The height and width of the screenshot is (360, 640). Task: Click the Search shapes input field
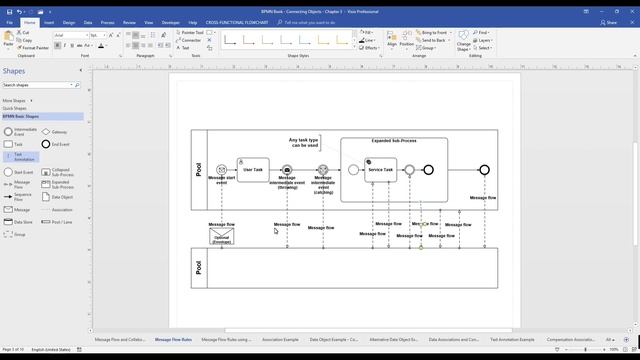pos(37,85)
